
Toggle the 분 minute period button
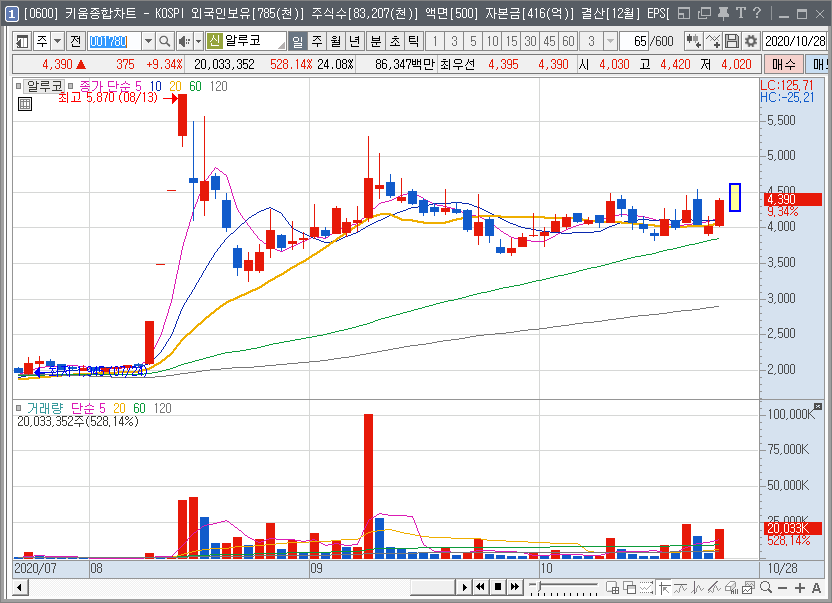tap(376, 41)
